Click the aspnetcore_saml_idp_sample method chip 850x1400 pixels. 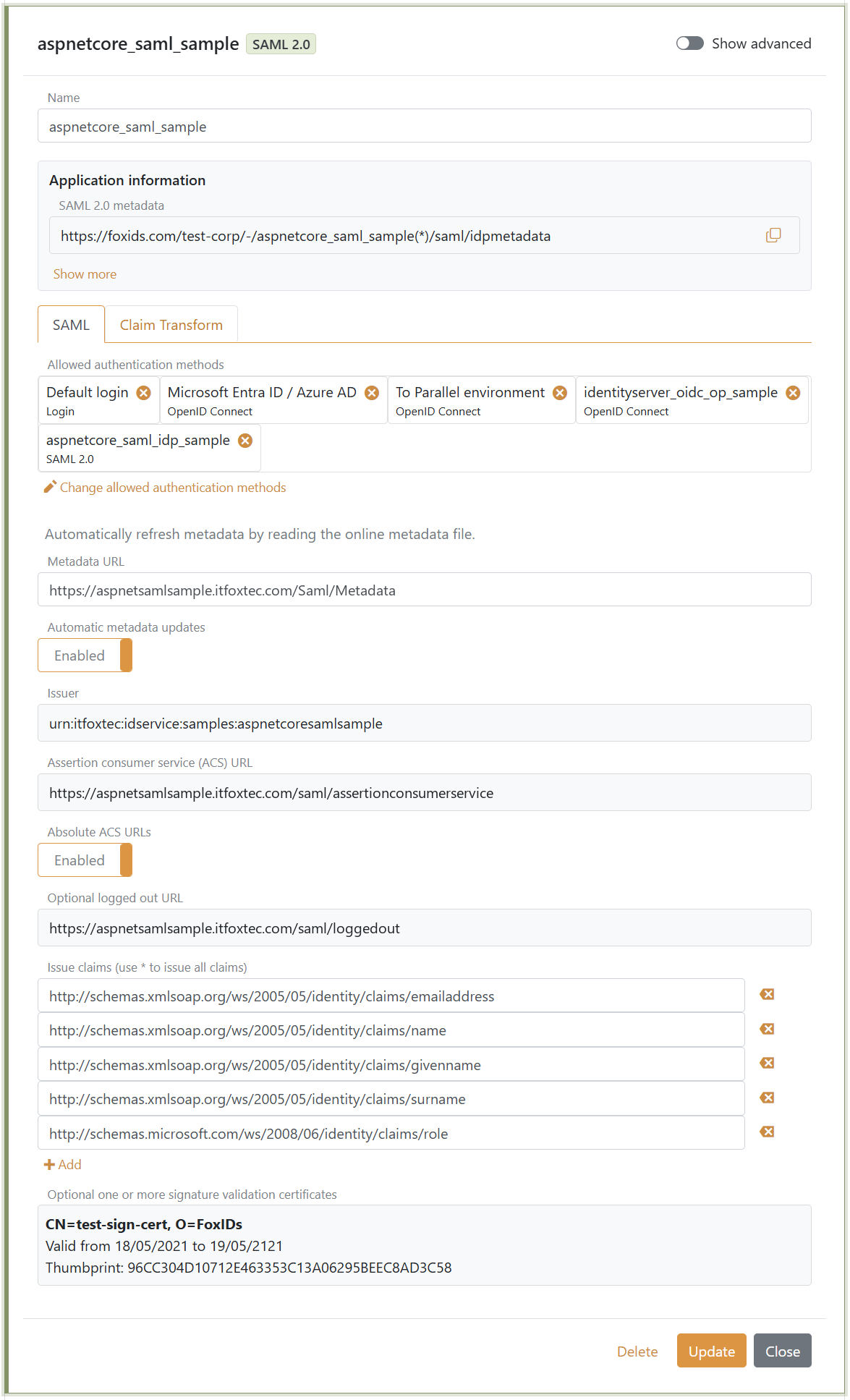(149, 448)
